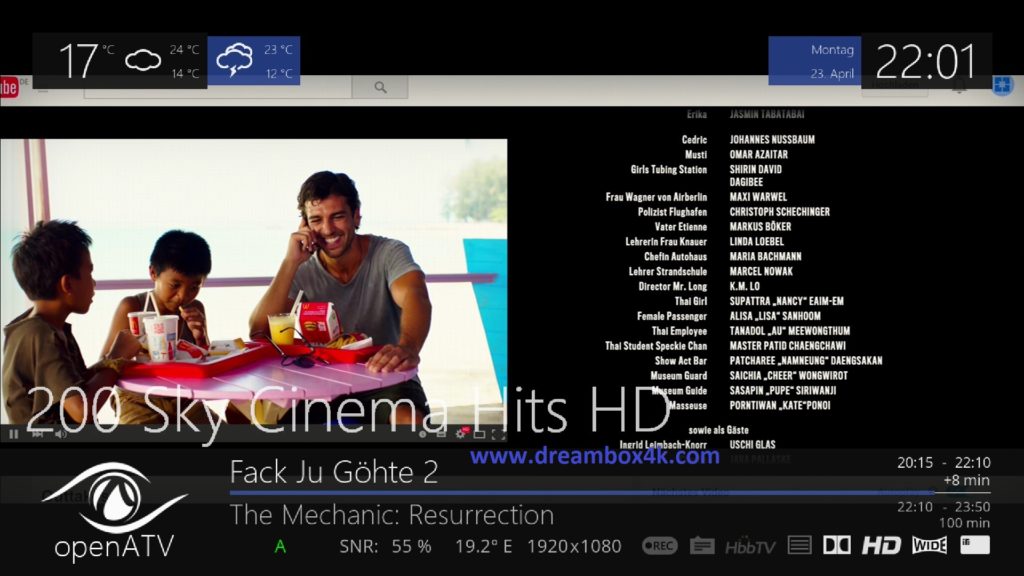This screenshot has height=576, width=1024.
Task: Open the www.dreambox4k.com link
Action: point(594,457)
